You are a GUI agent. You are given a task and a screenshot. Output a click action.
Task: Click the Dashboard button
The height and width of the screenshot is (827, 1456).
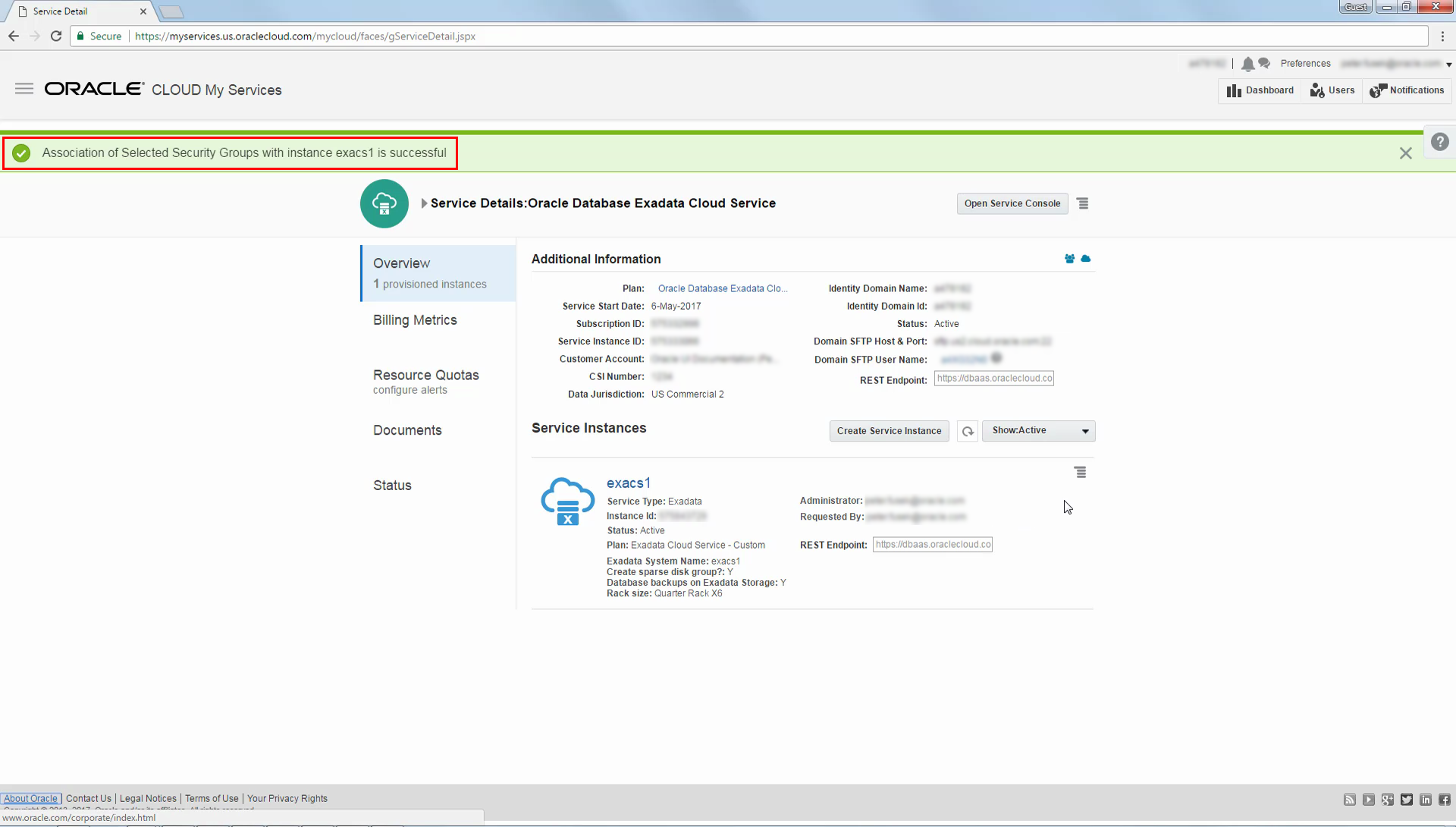click(1260, 90)
